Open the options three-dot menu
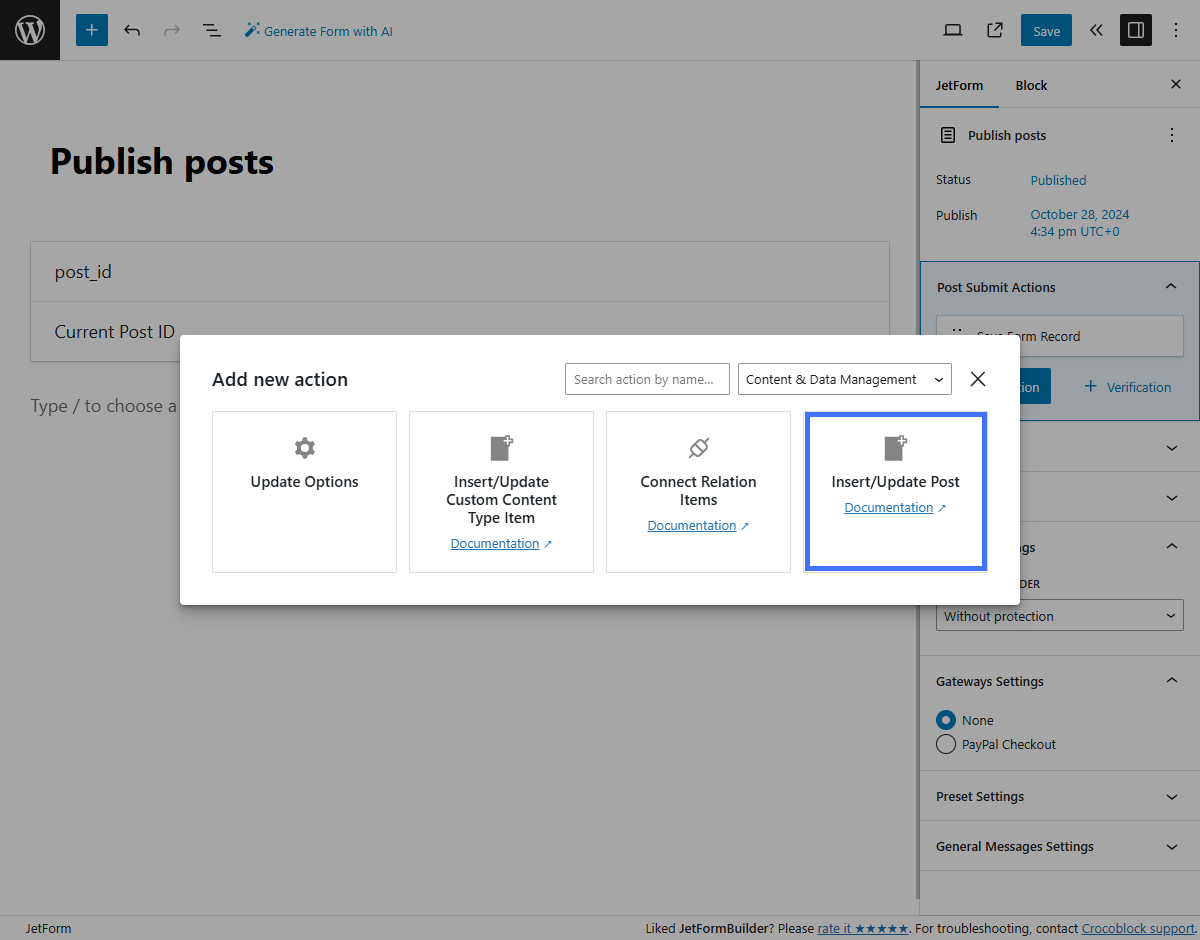The width and height of the screenshot is (1200, 940). click(1176, 30)
